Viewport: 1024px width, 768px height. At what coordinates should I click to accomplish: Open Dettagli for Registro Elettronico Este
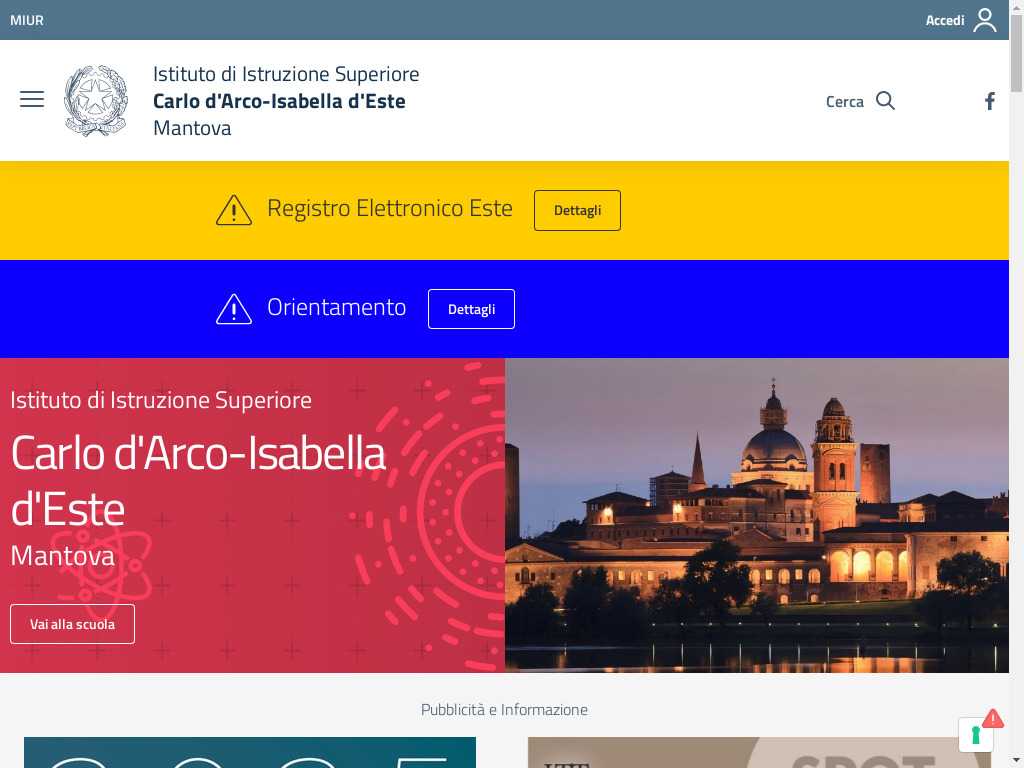(577, 210)
